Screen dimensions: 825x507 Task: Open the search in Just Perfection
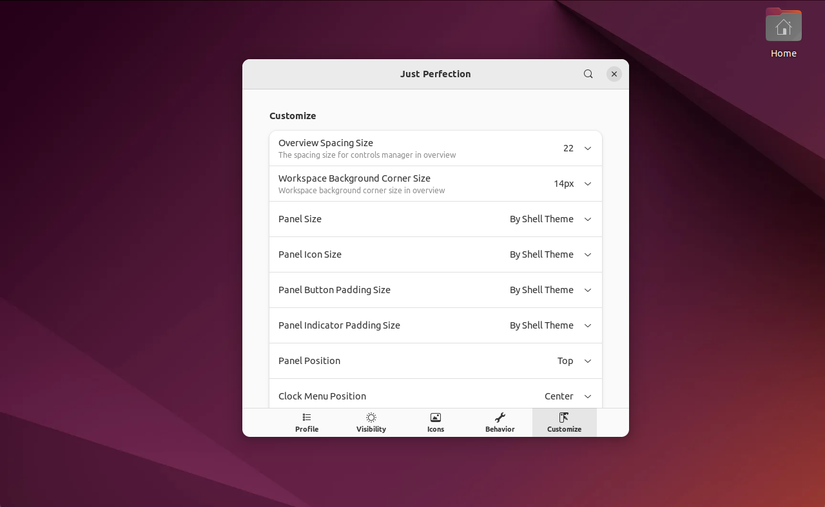tap(588, 74)
